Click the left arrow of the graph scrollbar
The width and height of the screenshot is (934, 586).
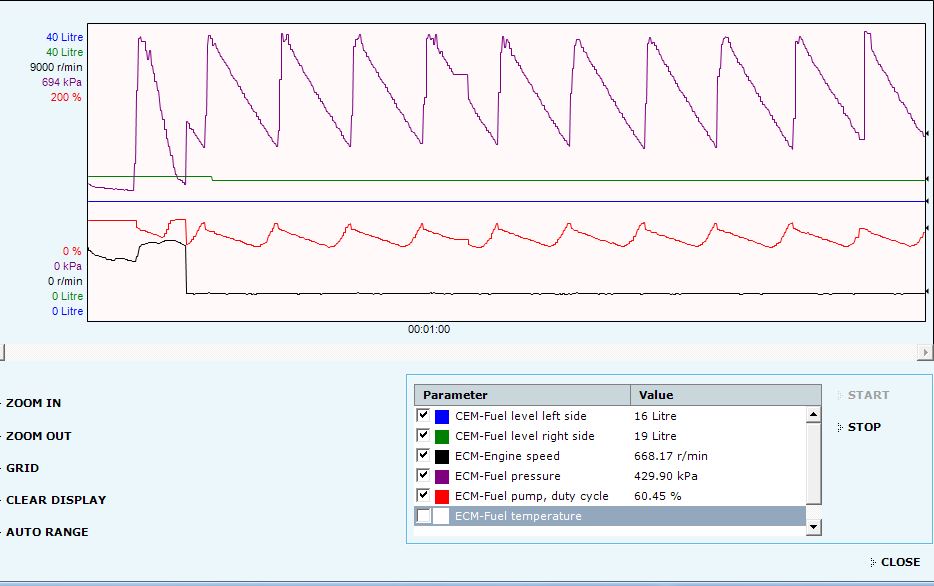click(4, 351)
